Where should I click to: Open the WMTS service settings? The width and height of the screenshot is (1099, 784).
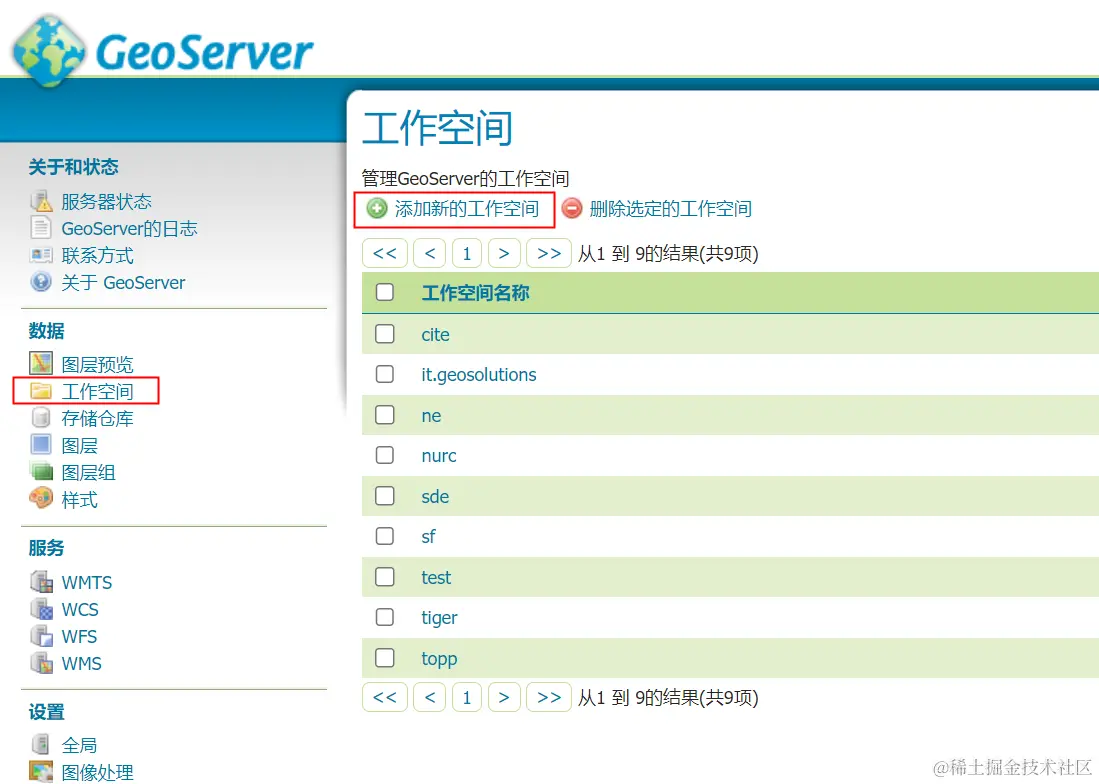[88, 582]
